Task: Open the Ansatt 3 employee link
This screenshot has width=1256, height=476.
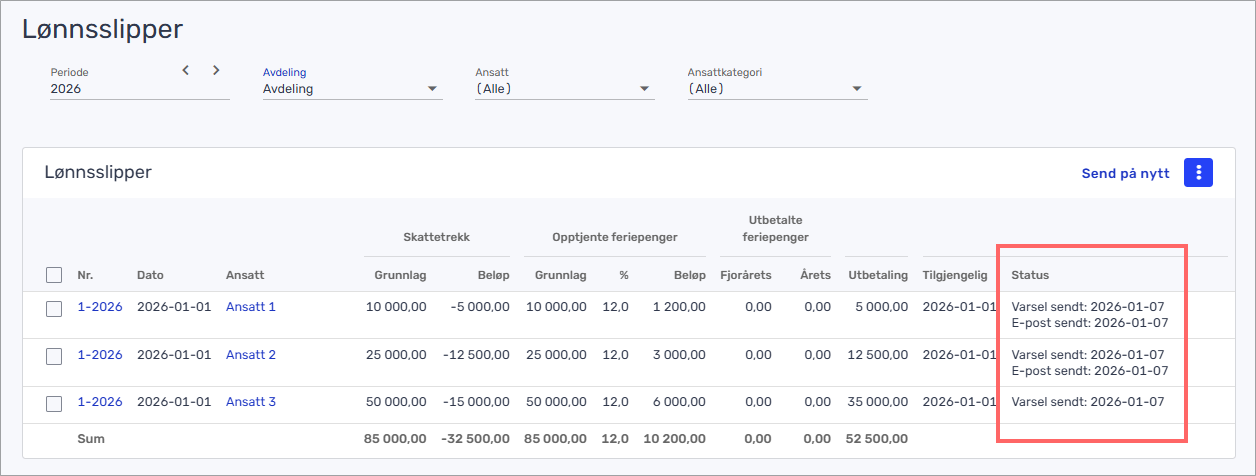Action: point(250,402)
